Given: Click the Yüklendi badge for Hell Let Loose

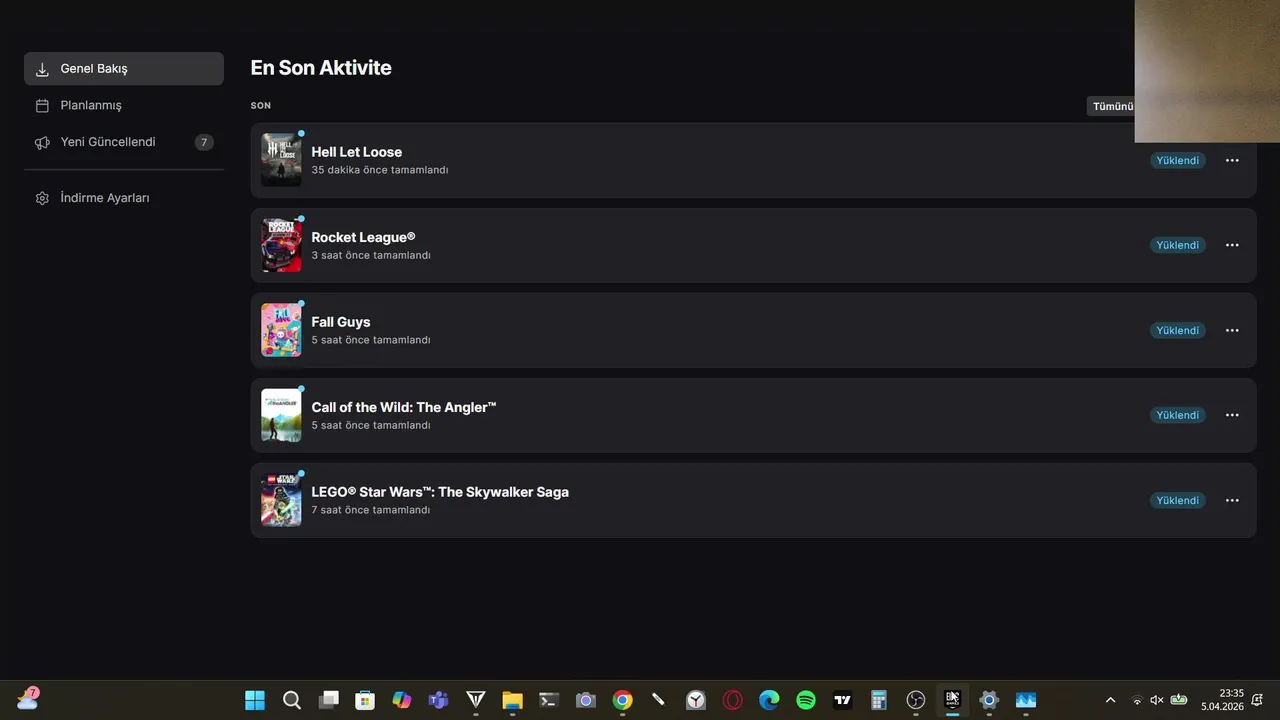Looking at the screenshot, I should (x=1177, y=160).
